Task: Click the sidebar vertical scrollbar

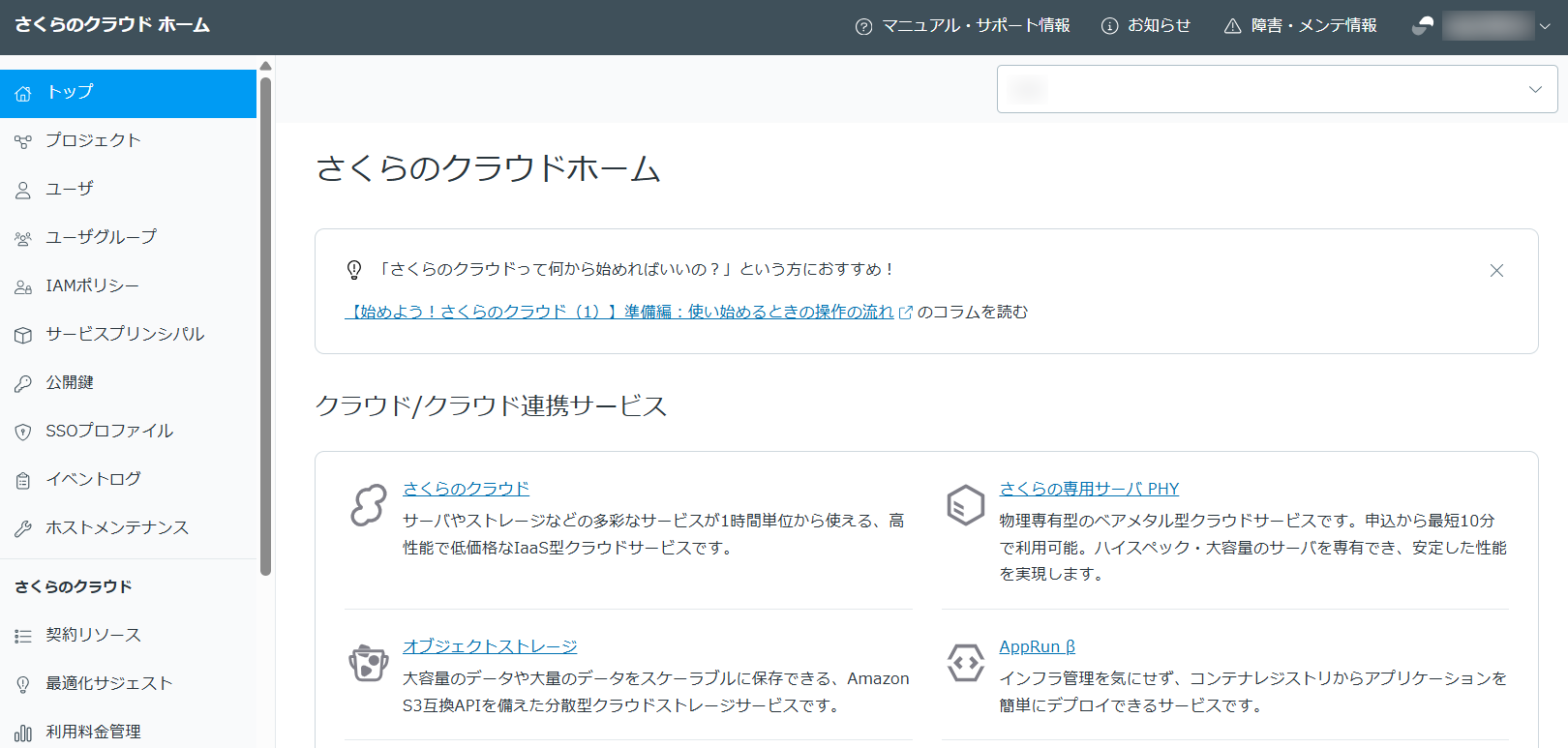Action: click(265, 324)
